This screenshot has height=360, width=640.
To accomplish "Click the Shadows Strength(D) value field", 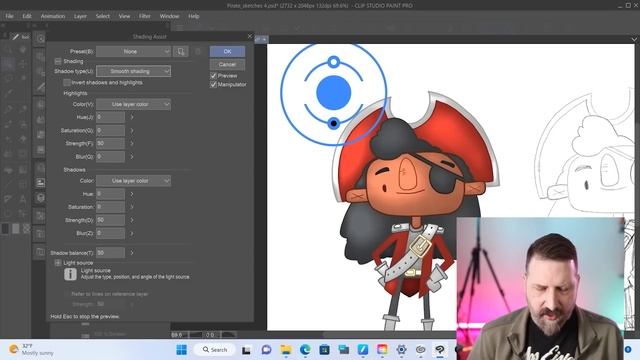I will pos(110,220).
